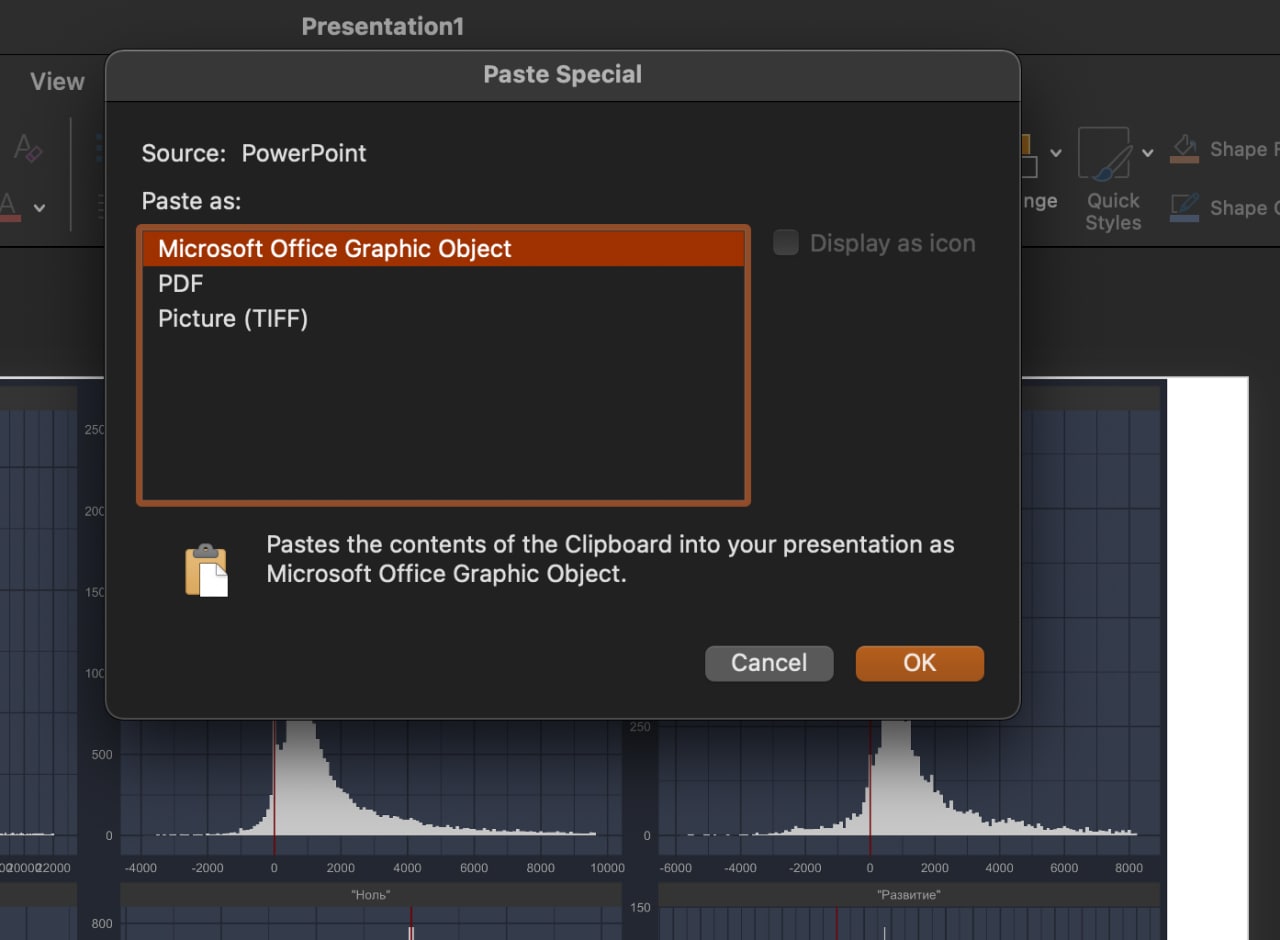
Task: Click the "Развитие" chart title on slide
Action: tap(909, 895)
